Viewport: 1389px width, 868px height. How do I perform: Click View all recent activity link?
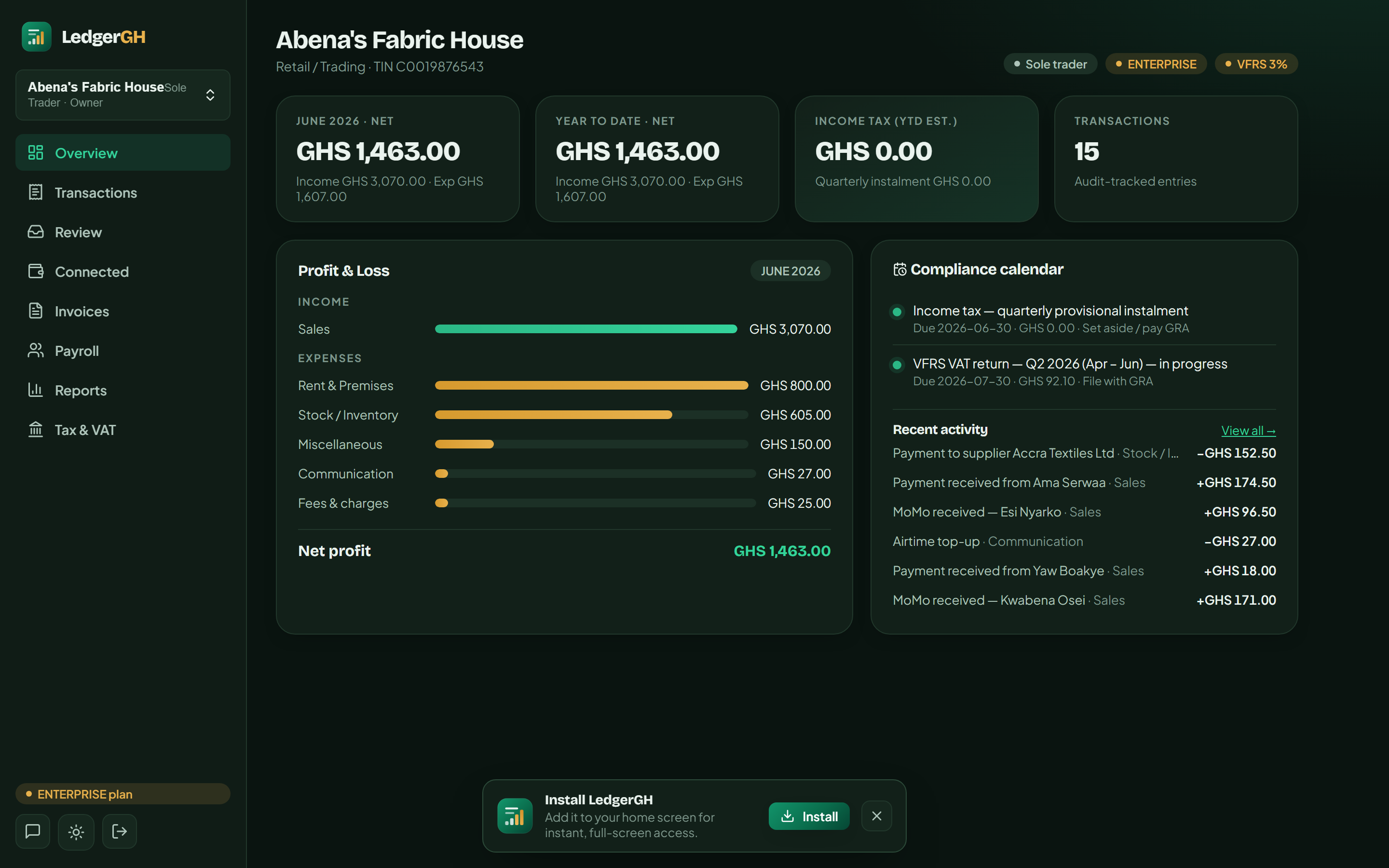click(1248, 431)
